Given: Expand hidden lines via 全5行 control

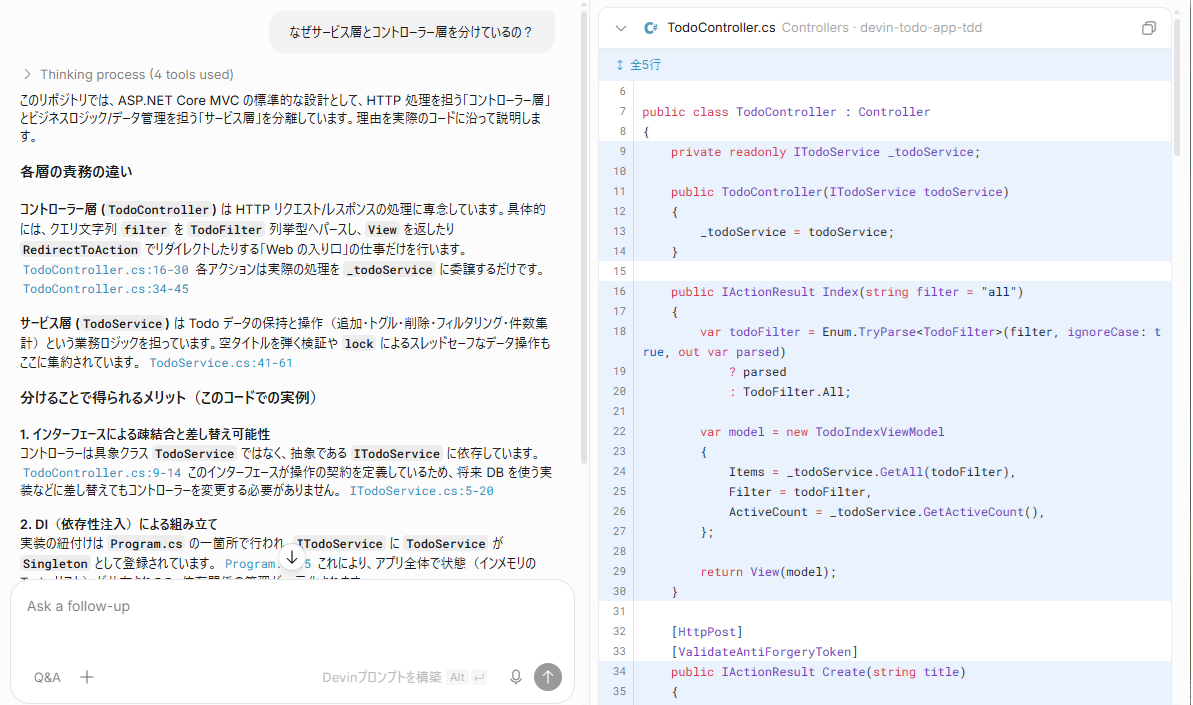Looking at the screenshot, I should tap(638, 65).
